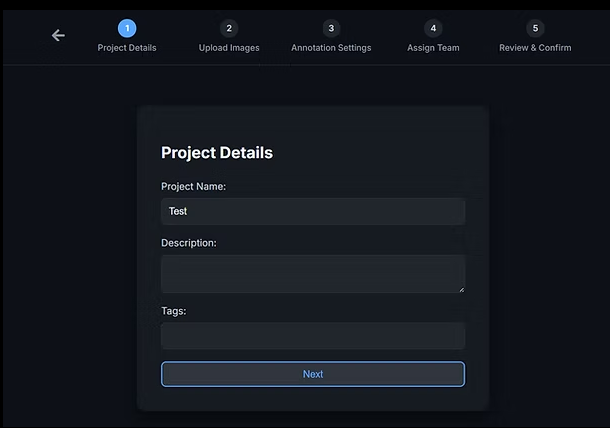This screenshot has height=428, width=610.
Task: Click the step 3 numbered circle
Action: (331, 29)
